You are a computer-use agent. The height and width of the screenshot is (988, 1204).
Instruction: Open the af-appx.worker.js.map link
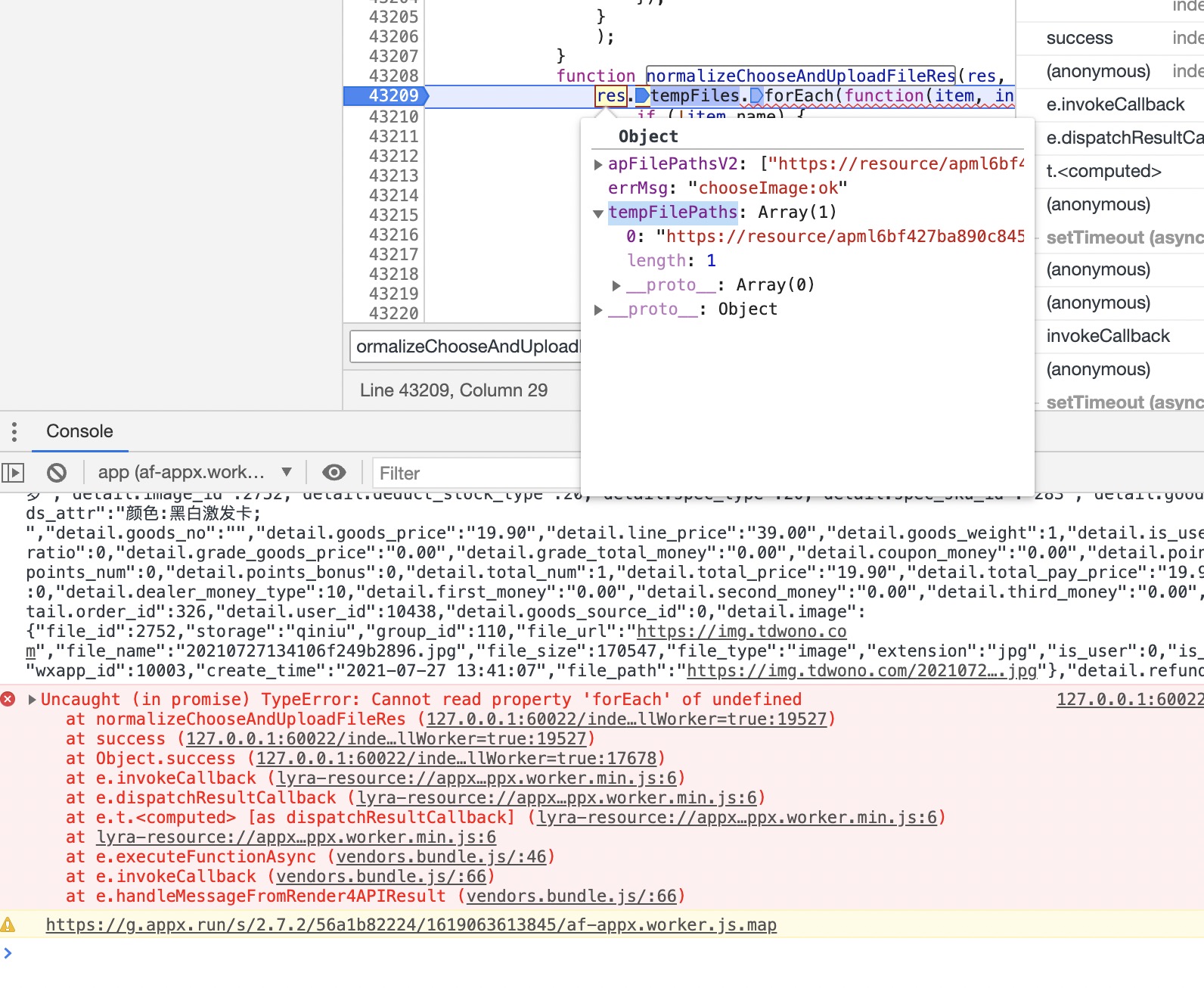point(411,924)
